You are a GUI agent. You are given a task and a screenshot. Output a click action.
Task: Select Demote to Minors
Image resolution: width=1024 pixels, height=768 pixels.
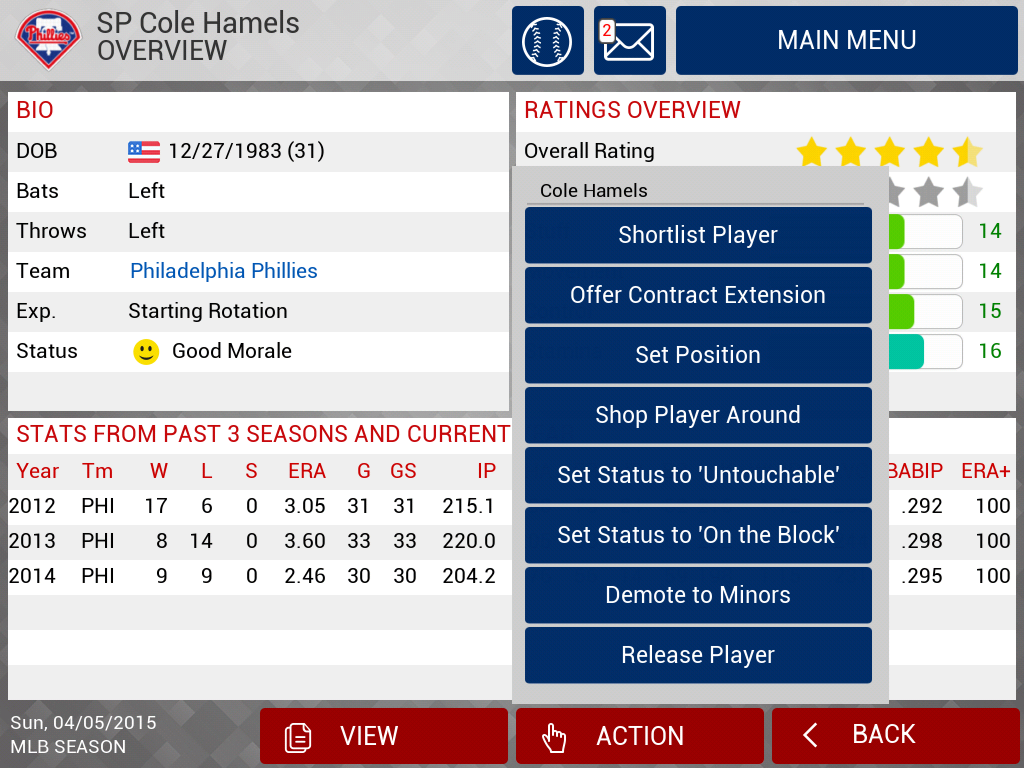(698, 596)
